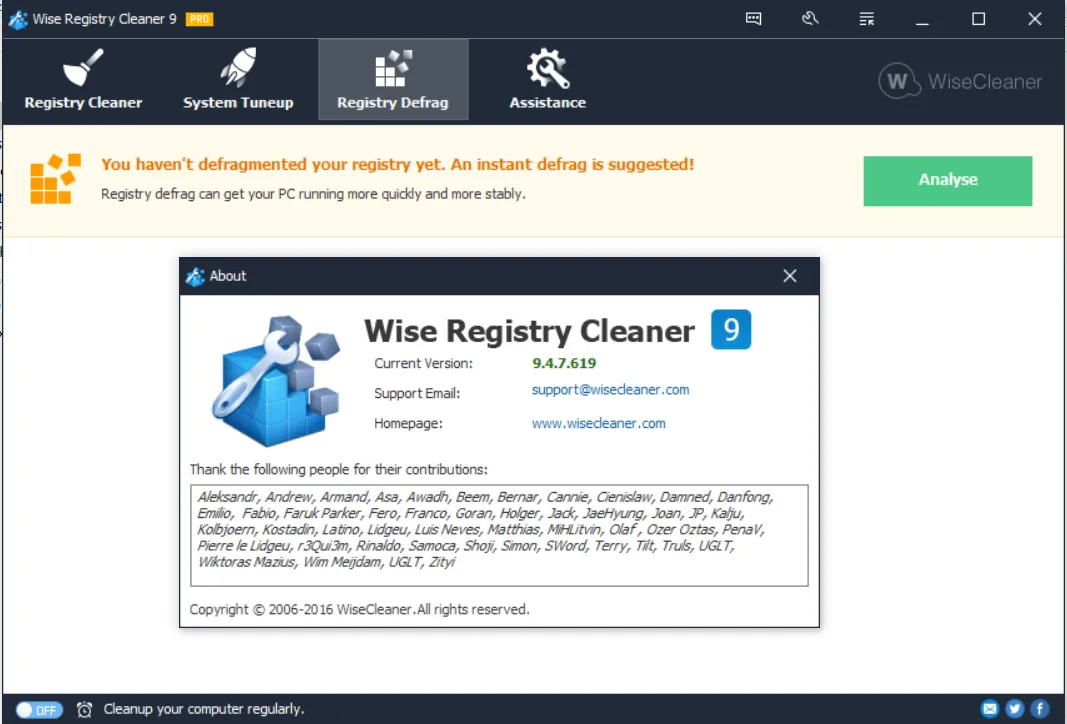This screenshot has height=724, width=1067.
Task: Click the PRO badge in title bar
Action: 199,19
